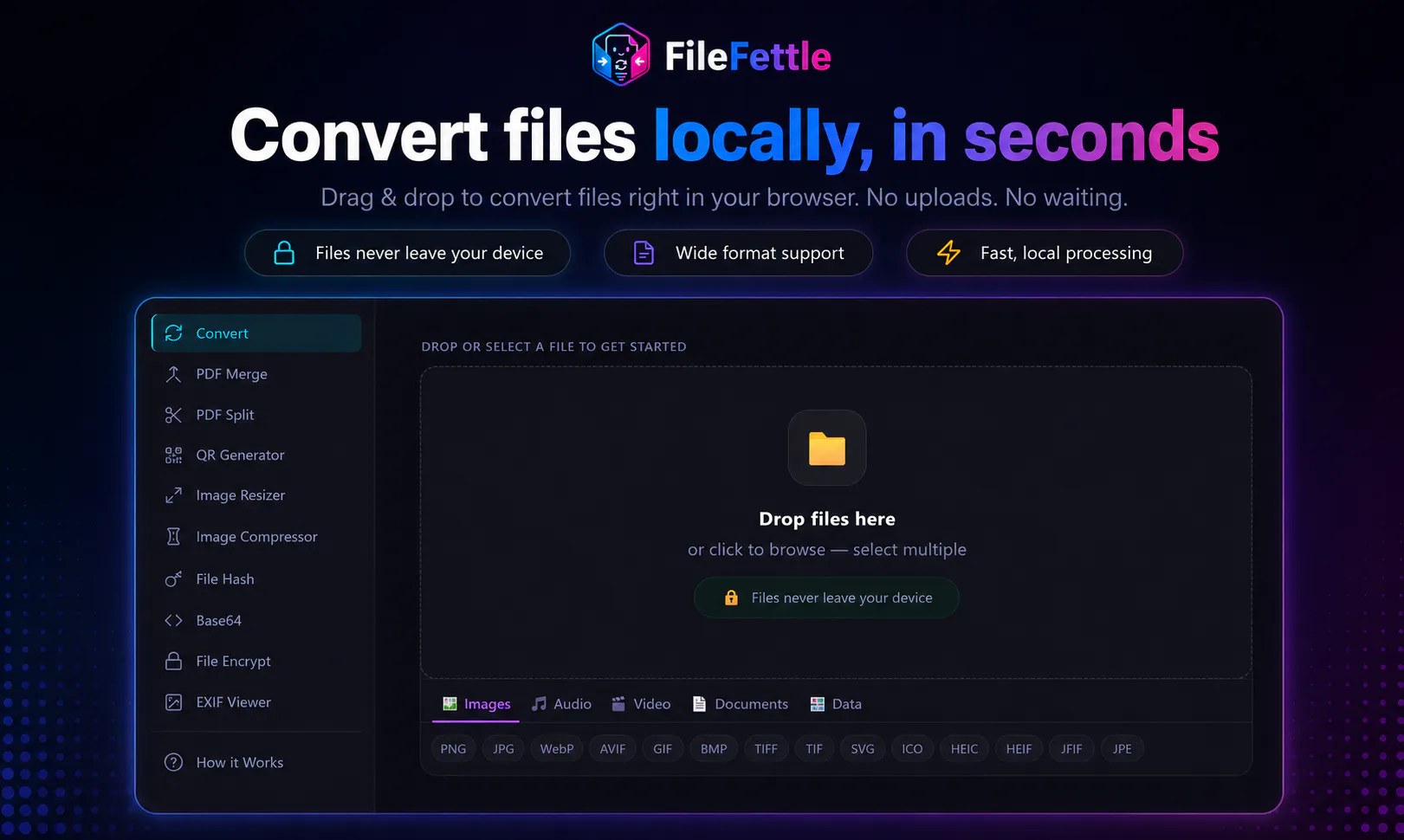Screen dimensions: 1404x840
Task: Switch to the Video format tab
Action: pyautogui.click(x=641, y=704)
